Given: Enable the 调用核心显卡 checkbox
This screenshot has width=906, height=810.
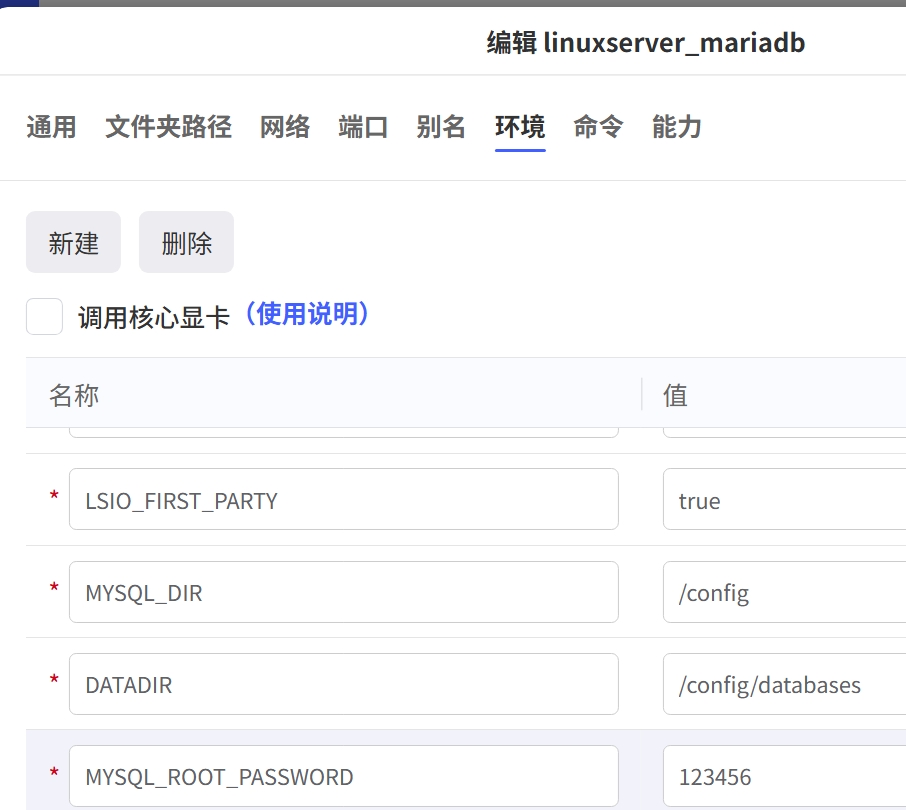Looking at the screenshot, I should click(x=44, y=317).
